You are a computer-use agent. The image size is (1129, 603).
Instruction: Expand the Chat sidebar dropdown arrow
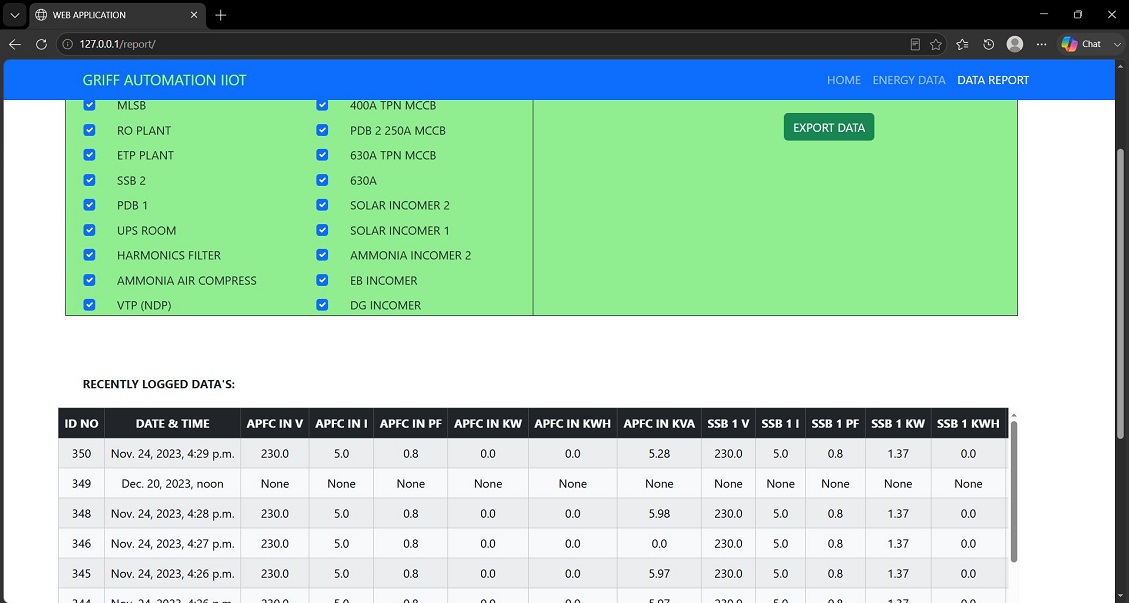click(1117, 44)
